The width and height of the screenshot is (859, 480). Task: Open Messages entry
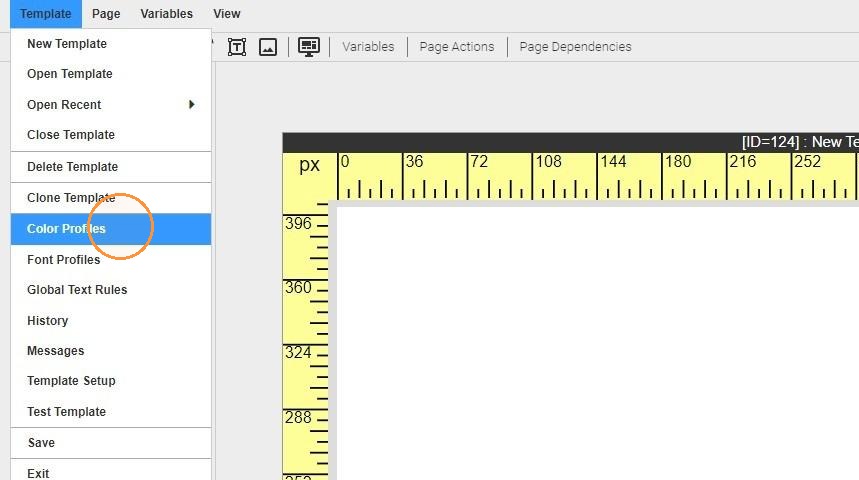click(x=111, y=351)
